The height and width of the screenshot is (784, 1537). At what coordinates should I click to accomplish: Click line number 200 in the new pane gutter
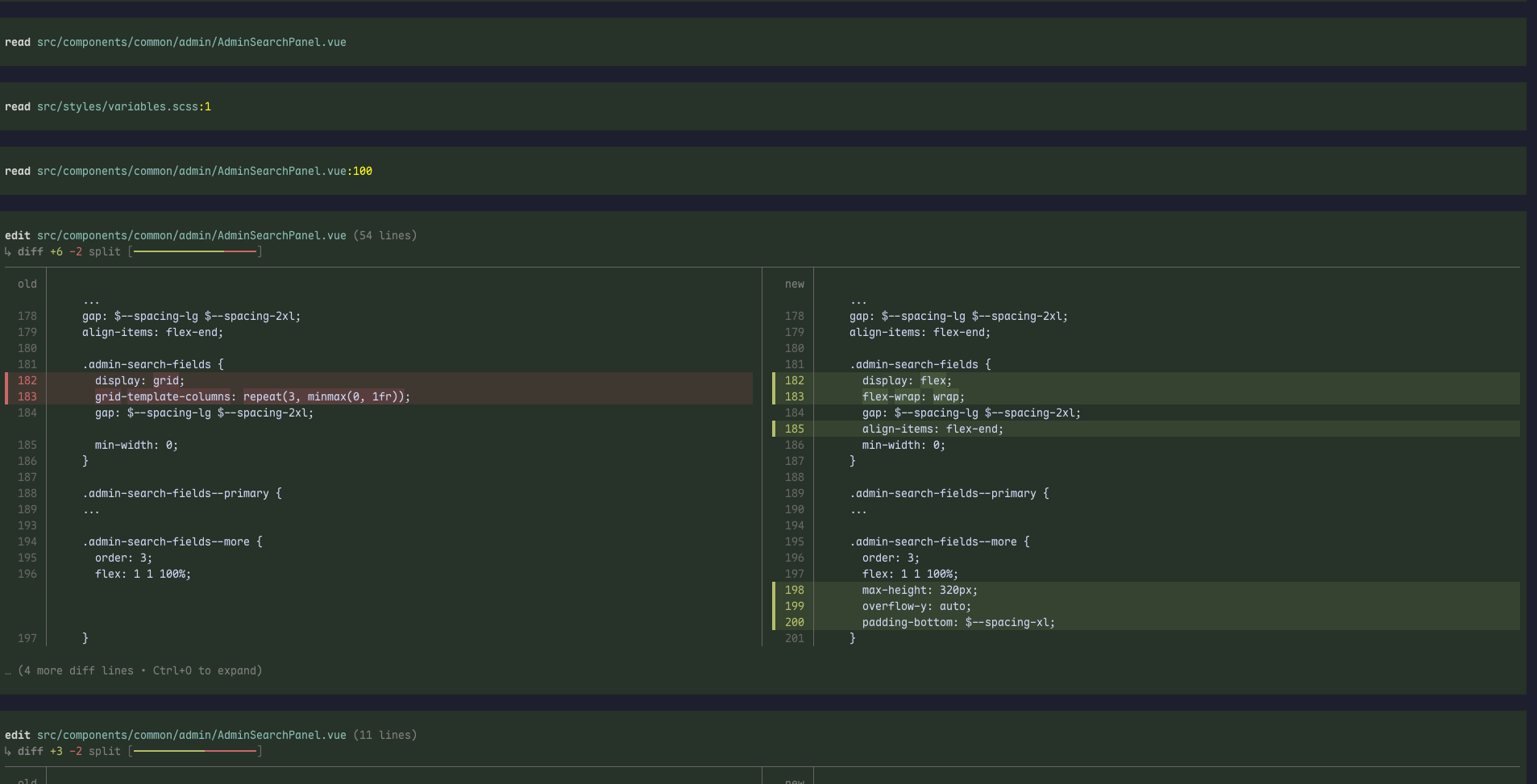(x=795, y=622)
